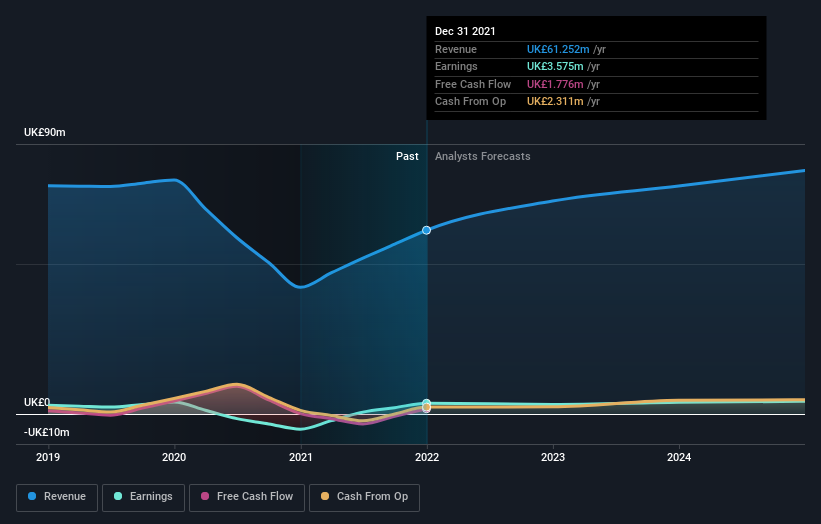Click the orange Cash From Op legend dot
Viewport: 821px width, 524px height.
(325, 496)
